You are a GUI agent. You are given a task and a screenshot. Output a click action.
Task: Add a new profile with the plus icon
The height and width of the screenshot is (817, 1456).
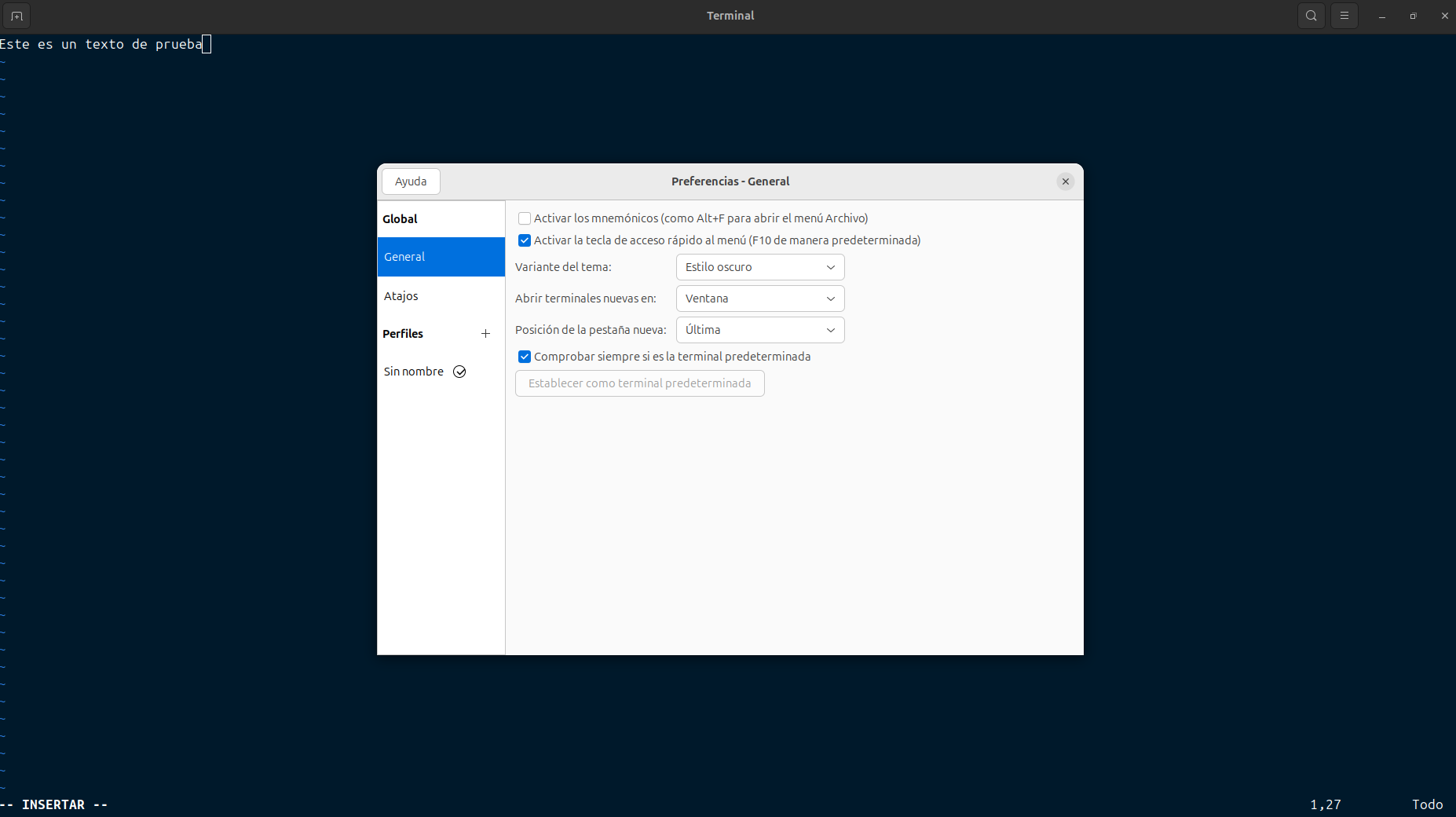coord(485,334)
